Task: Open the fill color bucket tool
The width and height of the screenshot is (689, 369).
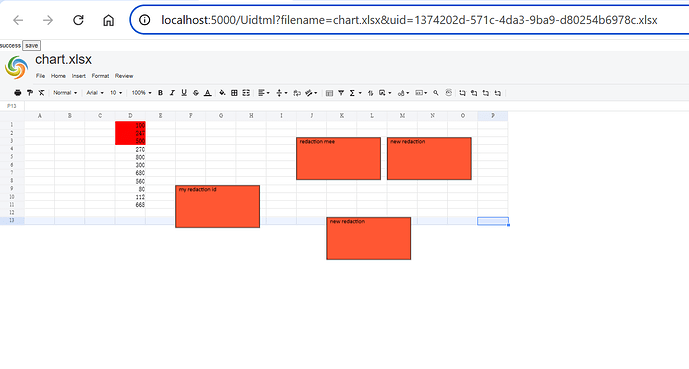Action: pyautogui.click(x=222, y=93)
